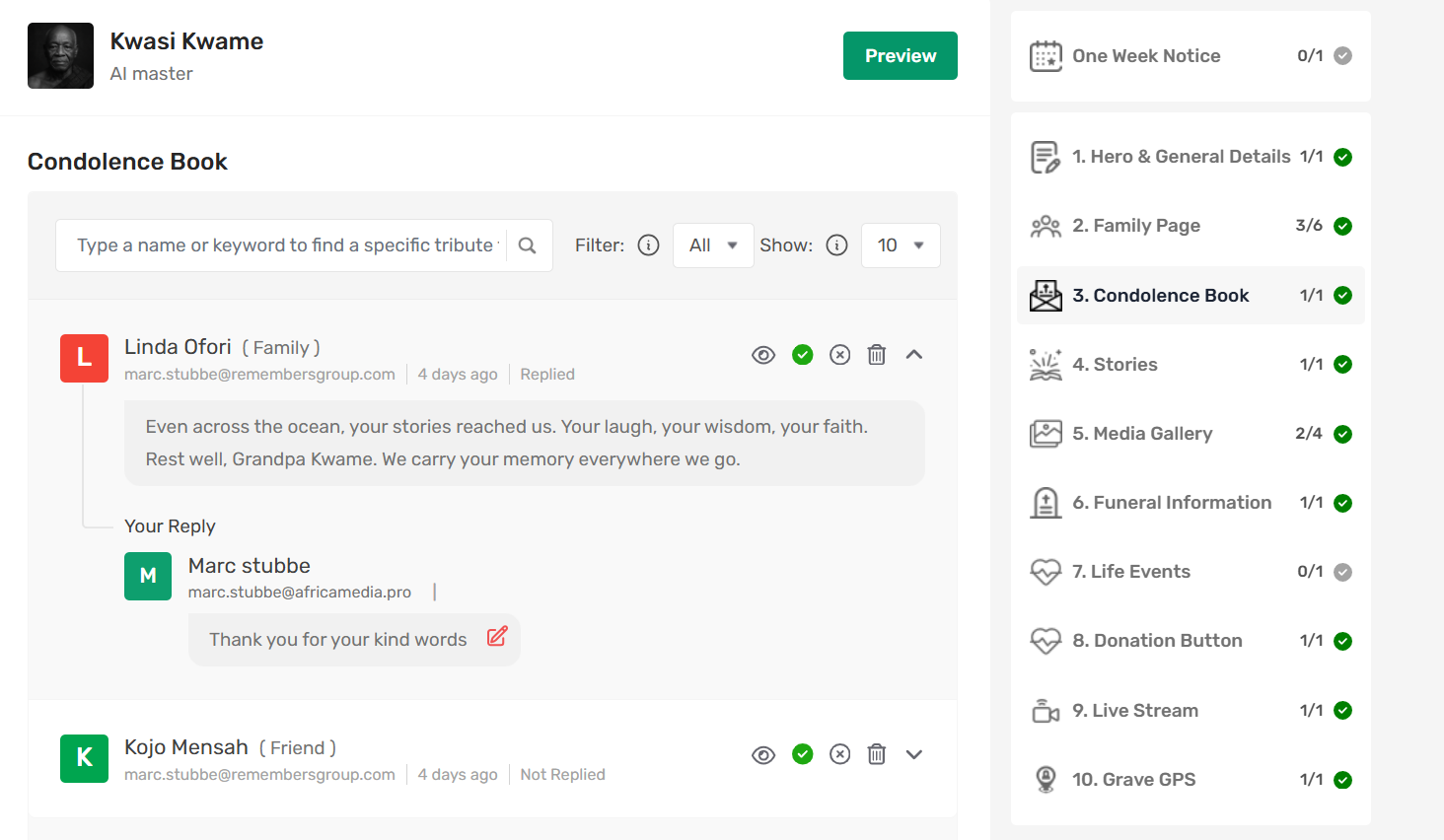This screenshot has width=1444, height=840.
Task: Toggle green approve check for Linda Ofori
Action: pos(803,355)
